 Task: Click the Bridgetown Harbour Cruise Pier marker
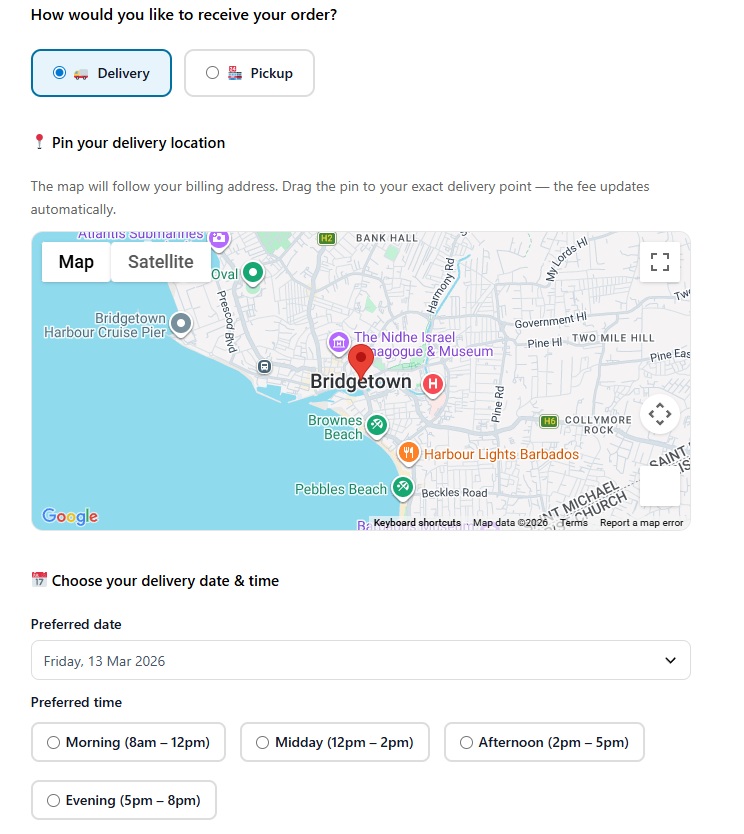(x=181, y=323)
